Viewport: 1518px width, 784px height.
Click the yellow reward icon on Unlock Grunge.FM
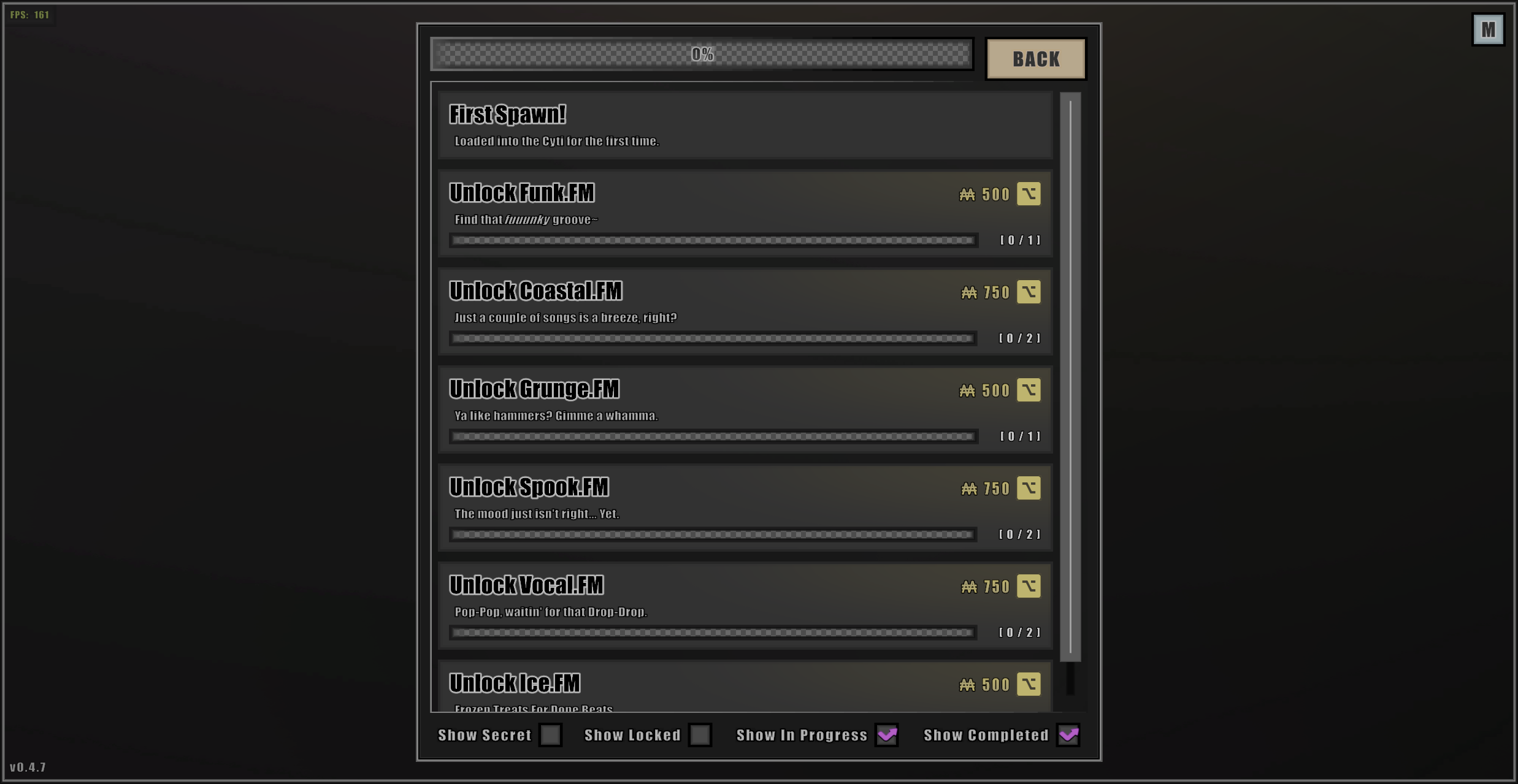pyautogui.click(x=1029, y=390)
